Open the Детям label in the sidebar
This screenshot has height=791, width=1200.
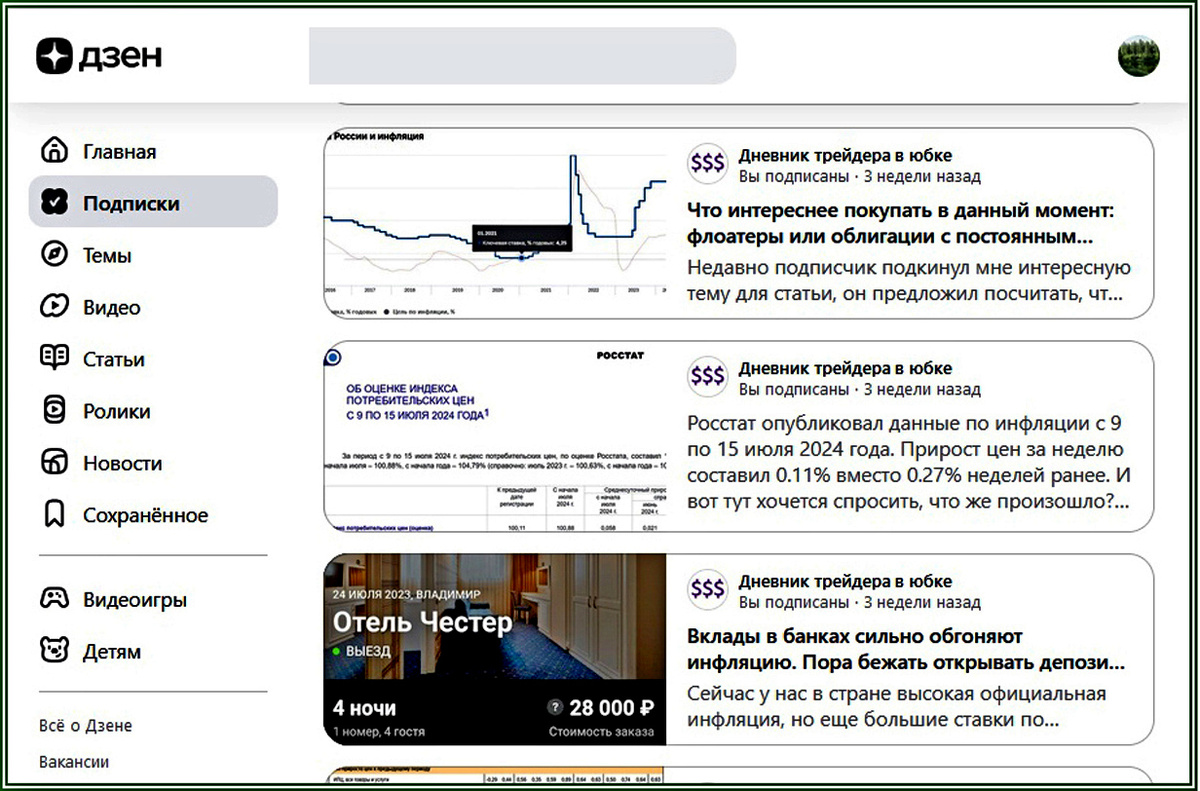point(112,652)
